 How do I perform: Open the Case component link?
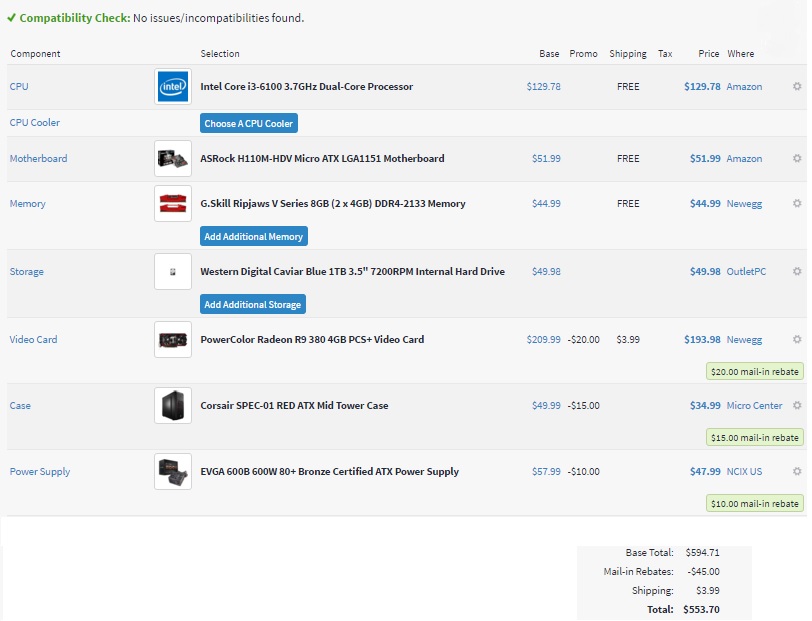(20, 406)
